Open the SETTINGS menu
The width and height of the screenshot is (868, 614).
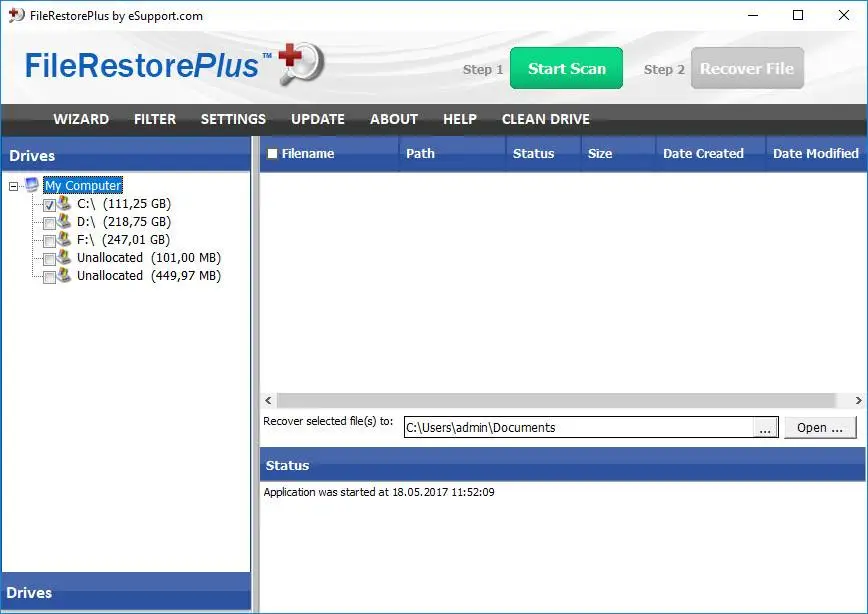click(x=233, y=119)
